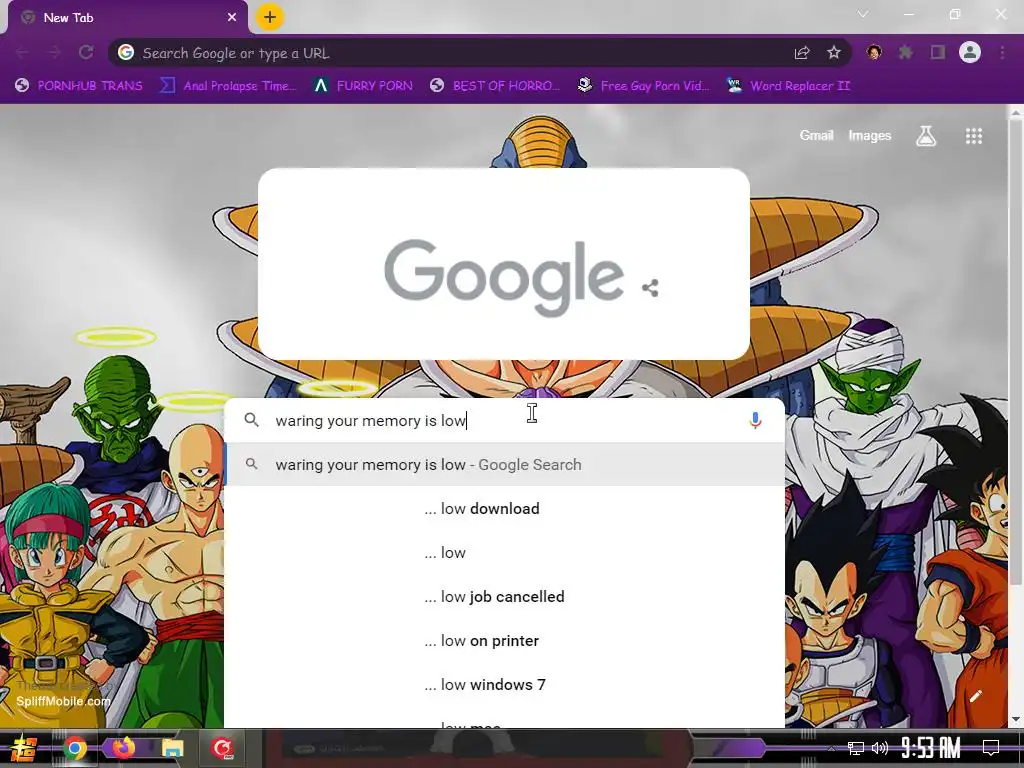The height and width of the screenshot is (768, 1024).
Task: Close the New Tab tab
Action: tap(232, 18)
